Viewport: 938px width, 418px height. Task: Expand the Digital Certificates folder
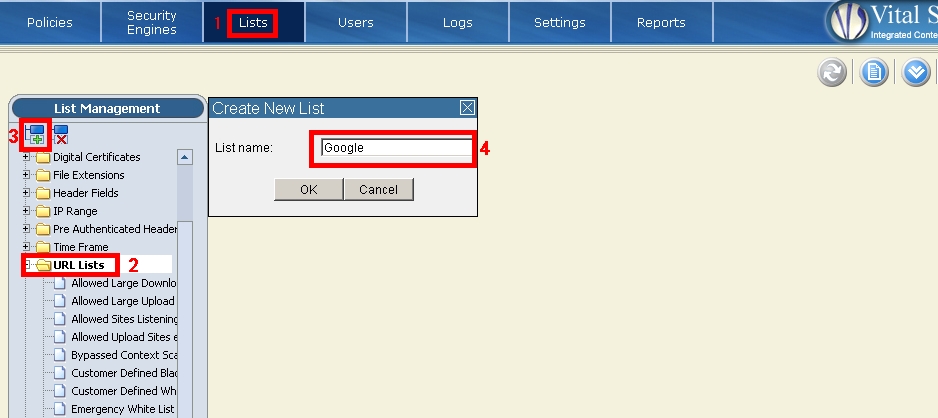(x=27, y=157)
